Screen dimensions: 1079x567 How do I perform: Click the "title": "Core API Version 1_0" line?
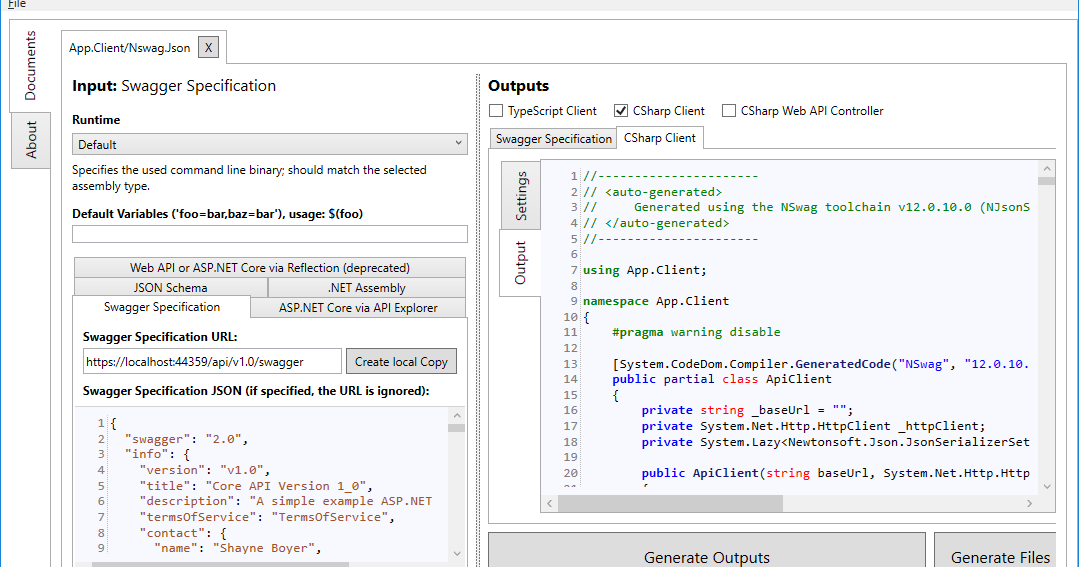coord(256,486)
